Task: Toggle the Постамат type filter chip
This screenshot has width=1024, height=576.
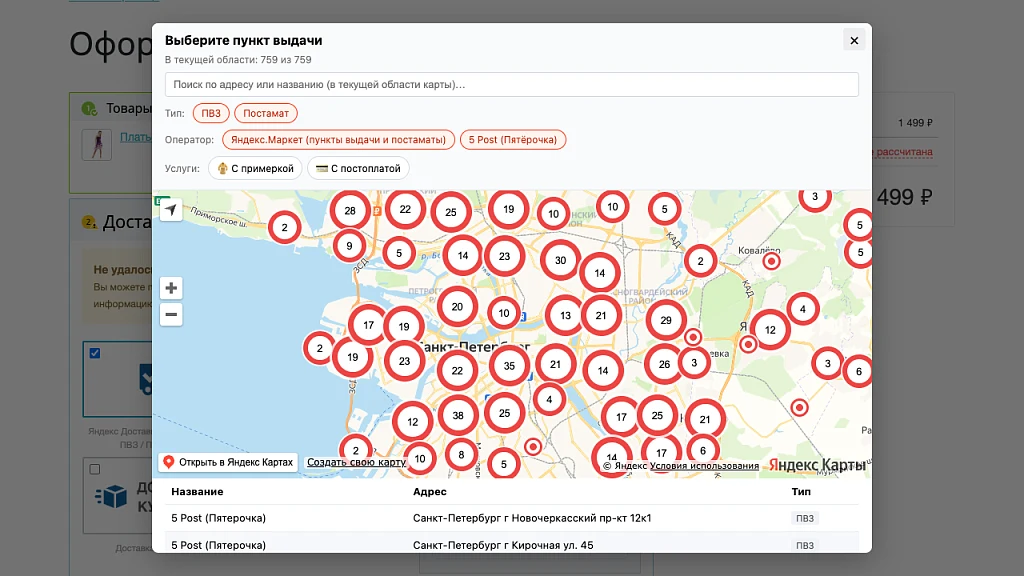Action: (x=266, y=113)
